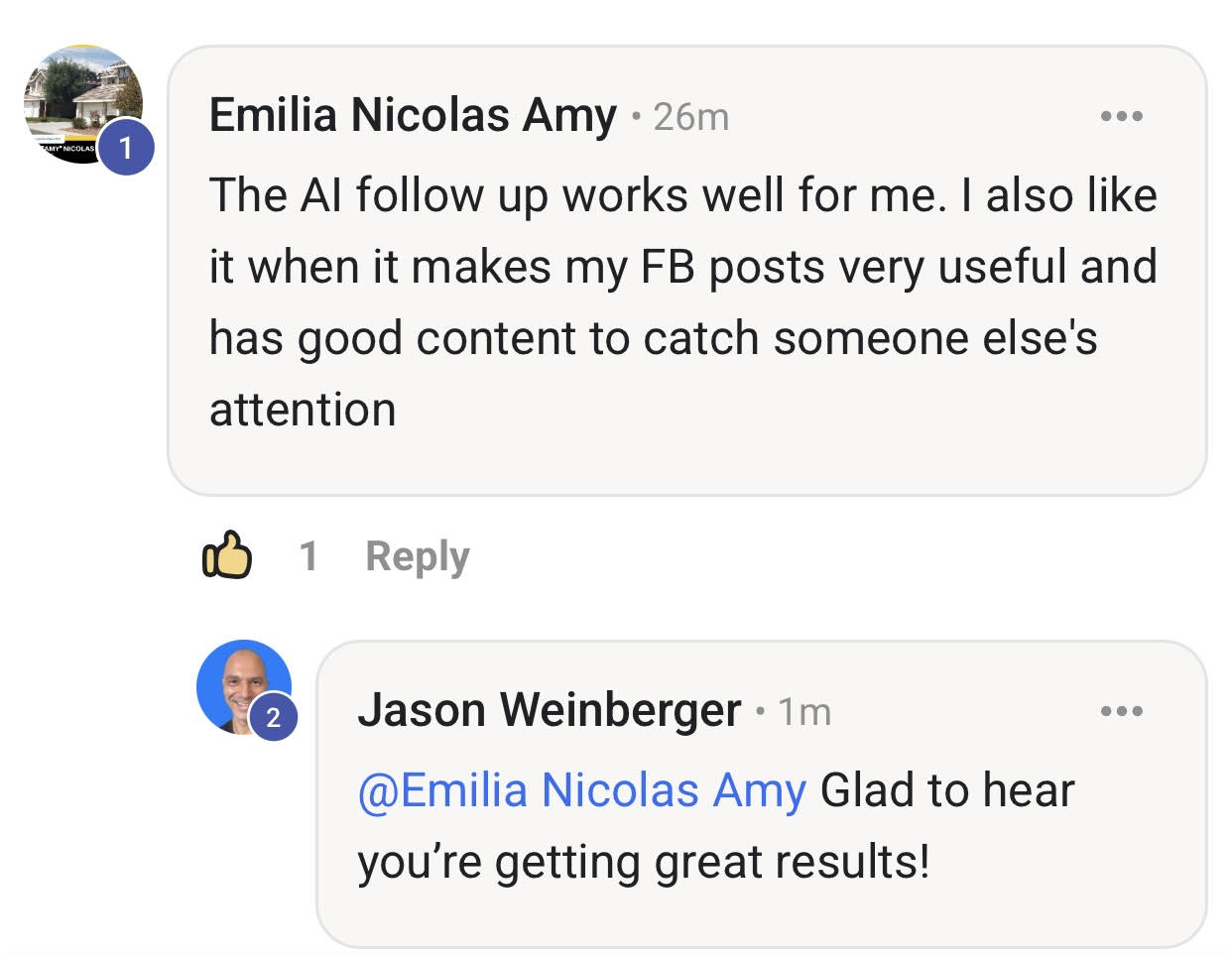Select Jason's "Glad to hear" reply text

pyautogui.click(x=715, y=825)
